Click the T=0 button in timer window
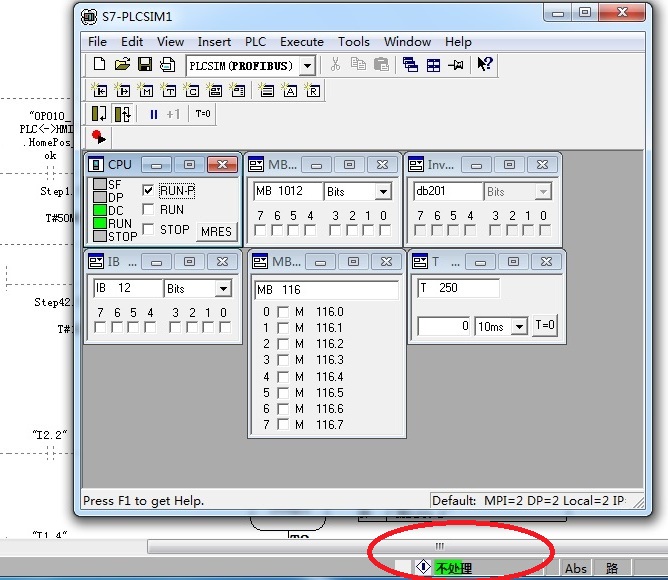668x580 pixels. point(545,326)
